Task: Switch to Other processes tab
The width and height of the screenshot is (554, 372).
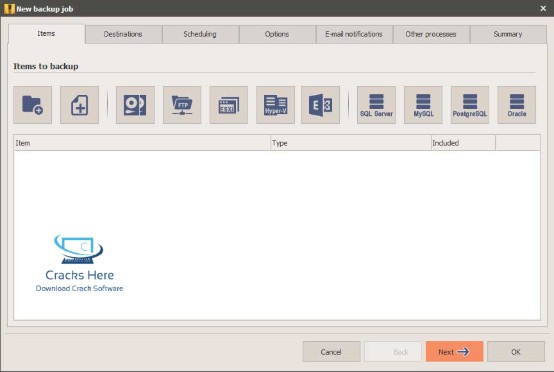Action: pyautogui.click(x=431, y=34)
